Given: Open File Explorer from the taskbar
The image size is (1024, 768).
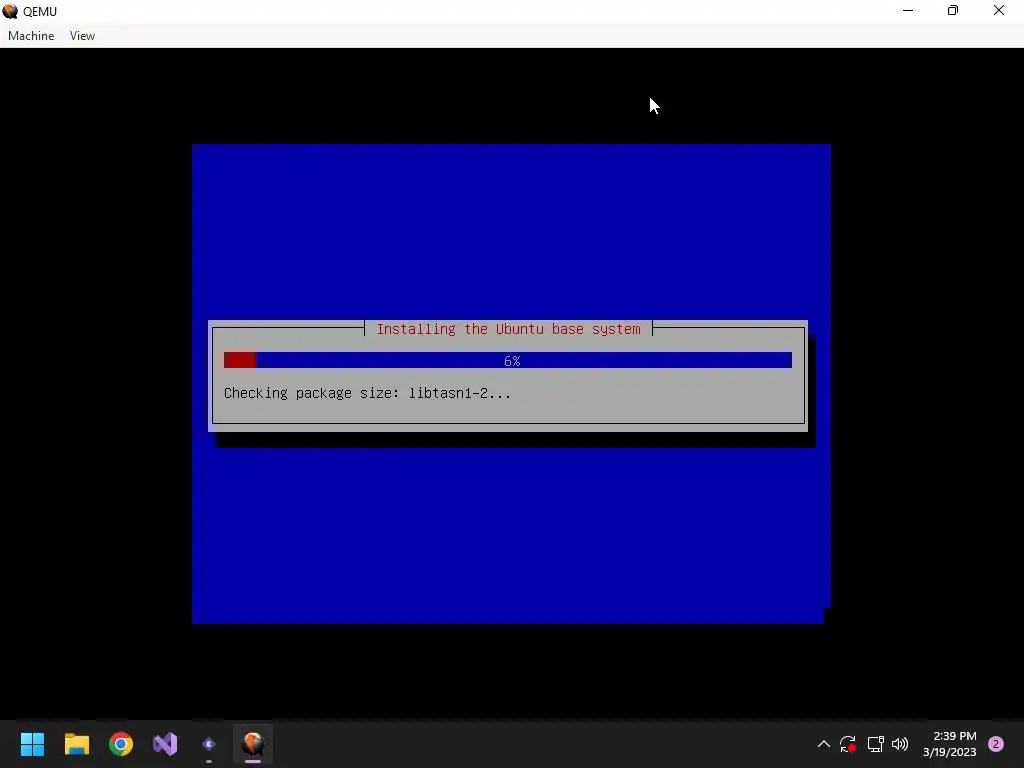Looking at the screenshot, I should pyautogui.click(x=76, y=744).
